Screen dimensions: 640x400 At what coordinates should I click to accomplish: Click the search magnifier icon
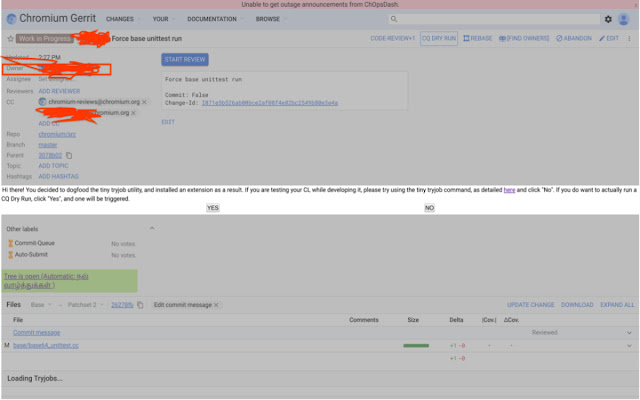[x=393, y=19]
